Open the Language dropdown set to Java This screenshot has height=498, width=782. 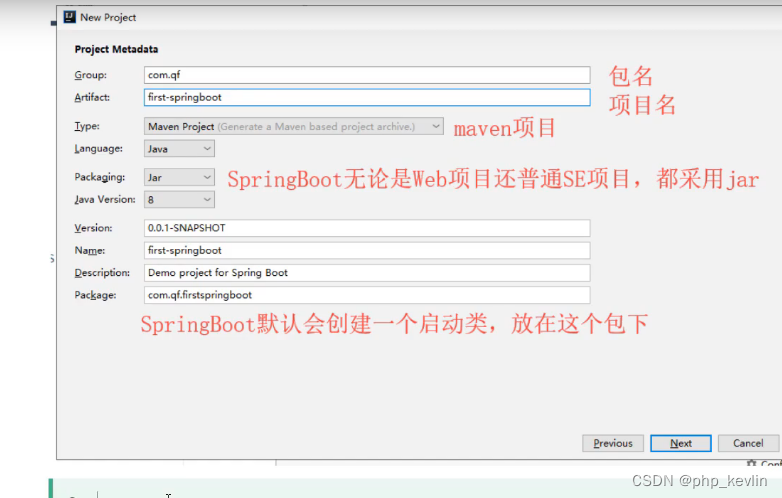click(180, 149)
